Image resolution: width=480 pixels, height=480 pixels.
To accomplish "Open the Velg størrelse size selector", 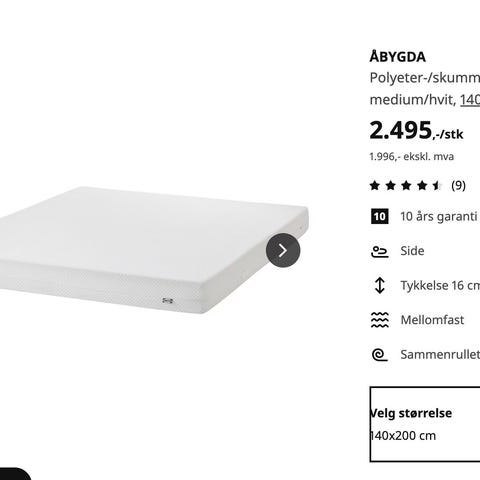I will tap(425, 424).
